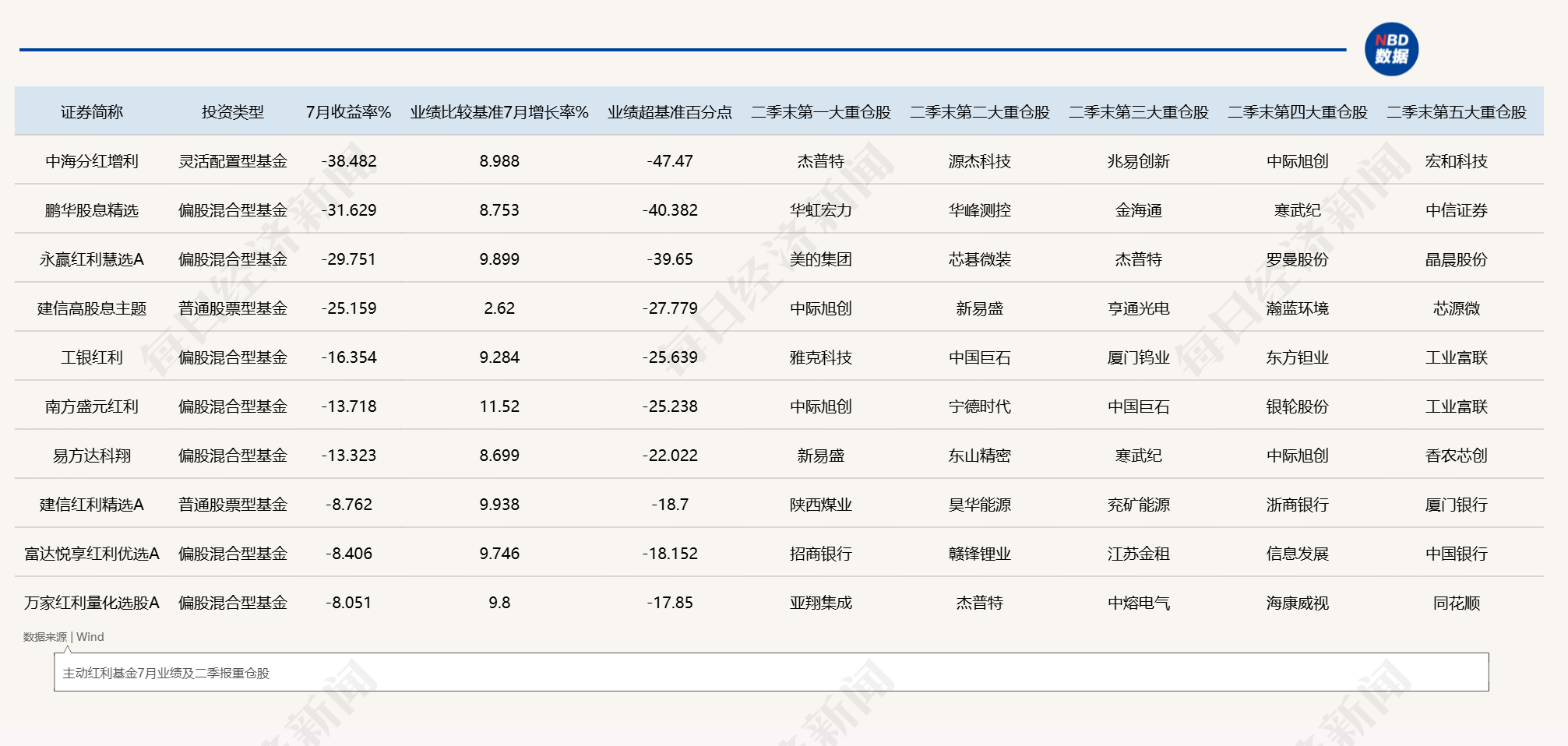Select fund name 建信红利精选A

point(92,505)
